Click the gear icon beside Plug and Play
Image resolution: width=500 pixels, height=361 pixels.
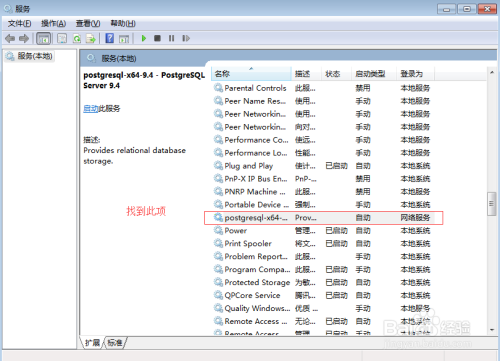pyautogui.click(x=218, y=165)
